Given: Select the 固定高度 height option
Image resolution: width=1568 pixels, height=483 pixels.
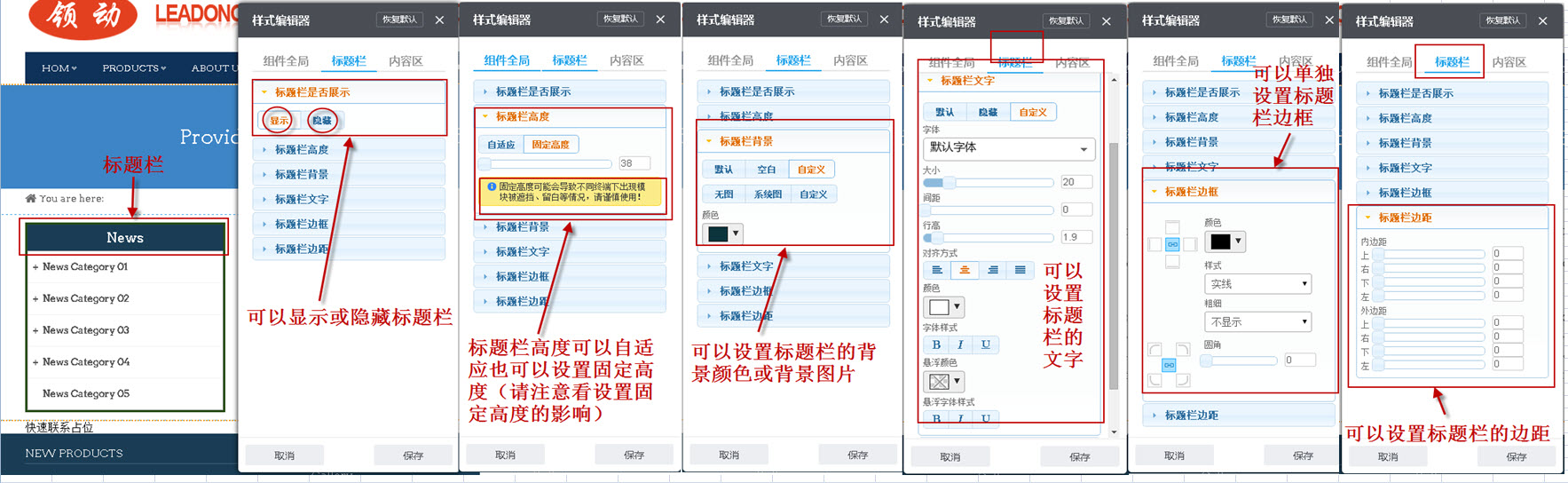Looking at the screenshot, I should 550,144.
